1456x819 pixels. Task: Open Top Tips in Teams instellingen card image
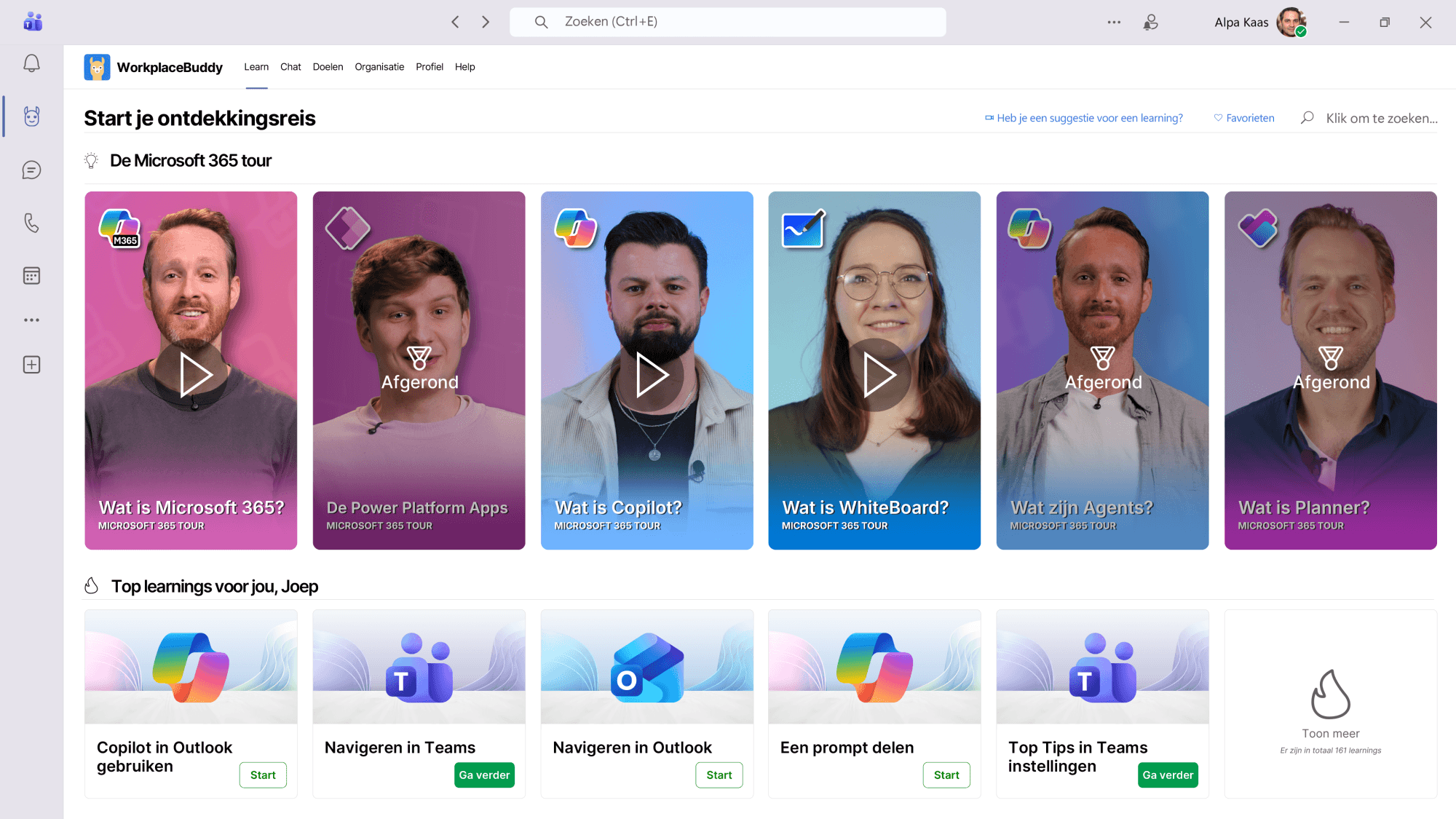click(1102, 667)
